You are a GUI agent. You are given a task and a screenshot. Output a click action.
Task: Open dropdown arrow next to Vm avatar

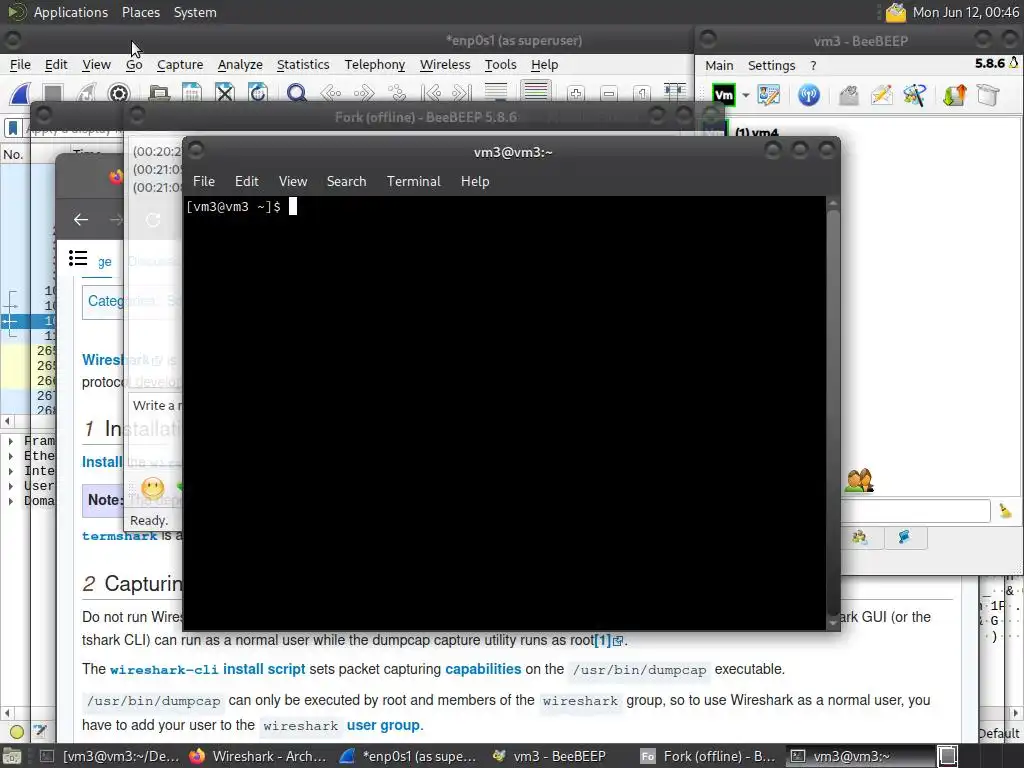pyautogui.click(x=745, y=95)
